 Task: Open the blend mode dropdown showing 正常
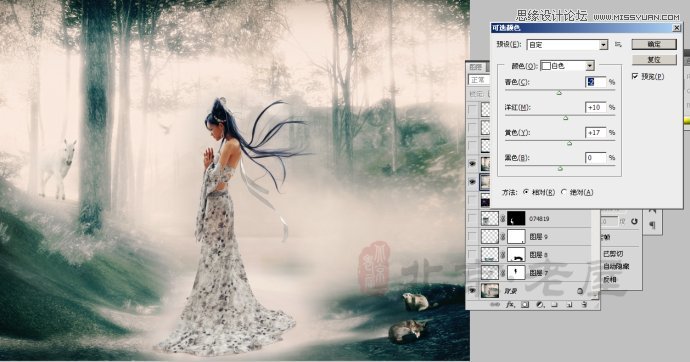(x=479, y=80)
